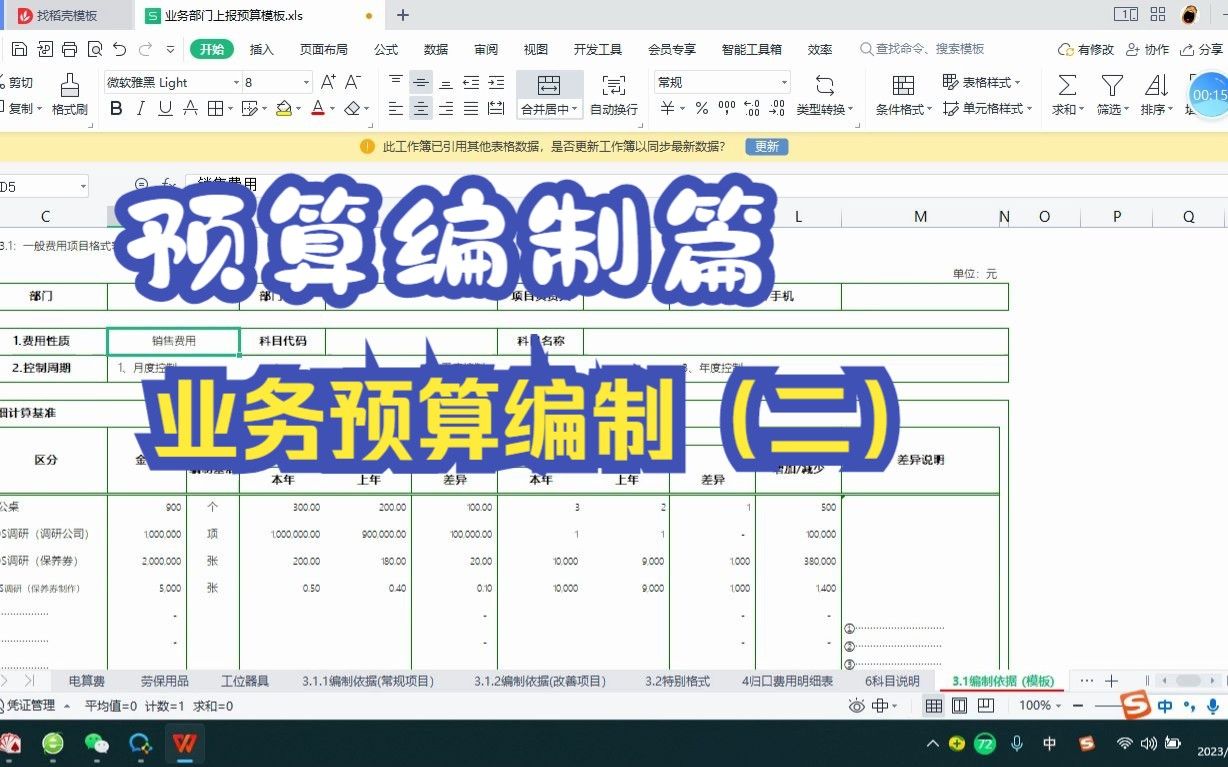This screenshot has height=767, width=1228.
Task: Open the 表格样式 dropdown
Action: (x=980, y=82)
